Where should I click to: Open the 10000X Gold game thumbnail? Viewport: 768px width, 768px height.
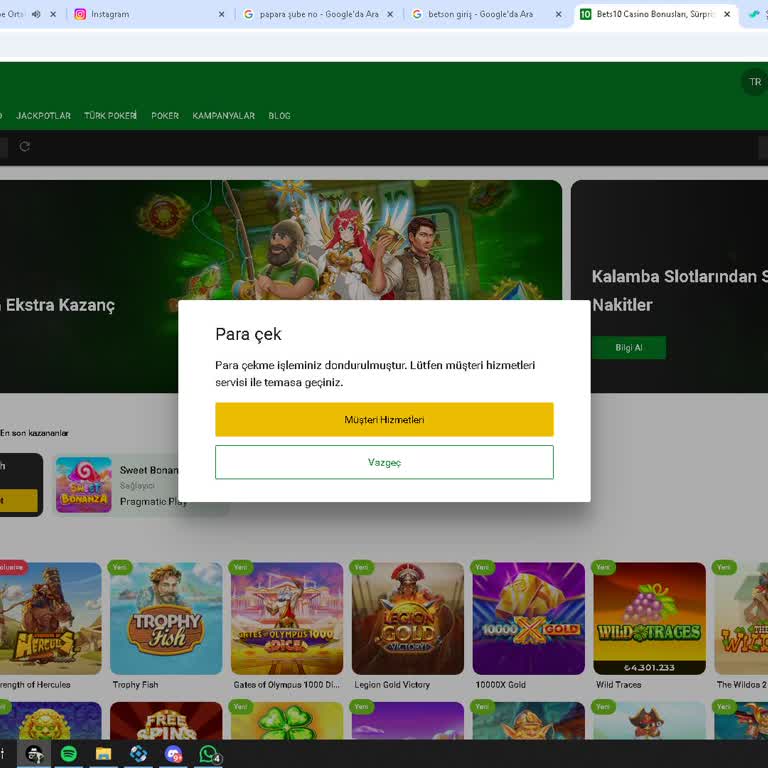[528, 618]
